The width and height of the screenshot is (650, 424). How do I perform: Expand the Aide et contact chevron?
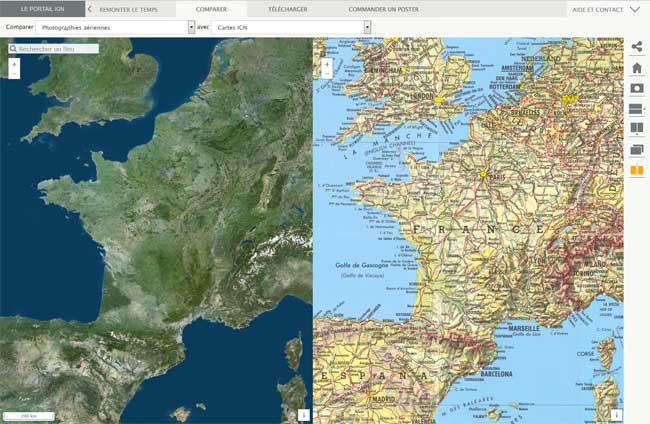(635, 9)
